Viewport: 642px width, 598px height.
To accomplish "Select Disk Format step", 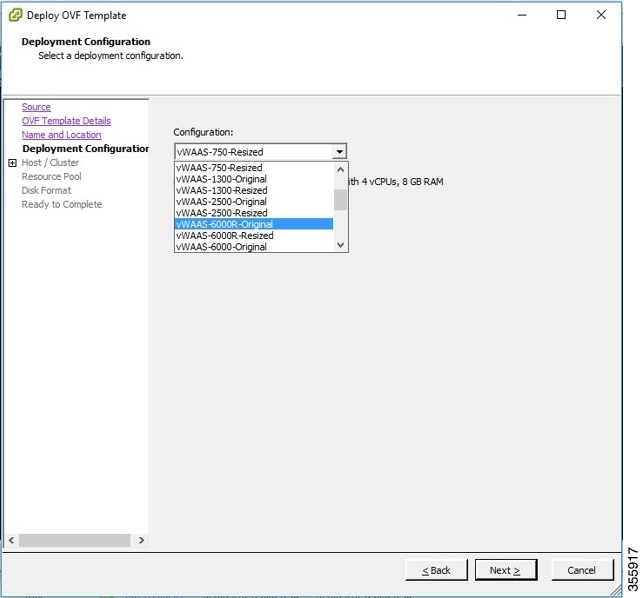I will click(x=46, y=190).
